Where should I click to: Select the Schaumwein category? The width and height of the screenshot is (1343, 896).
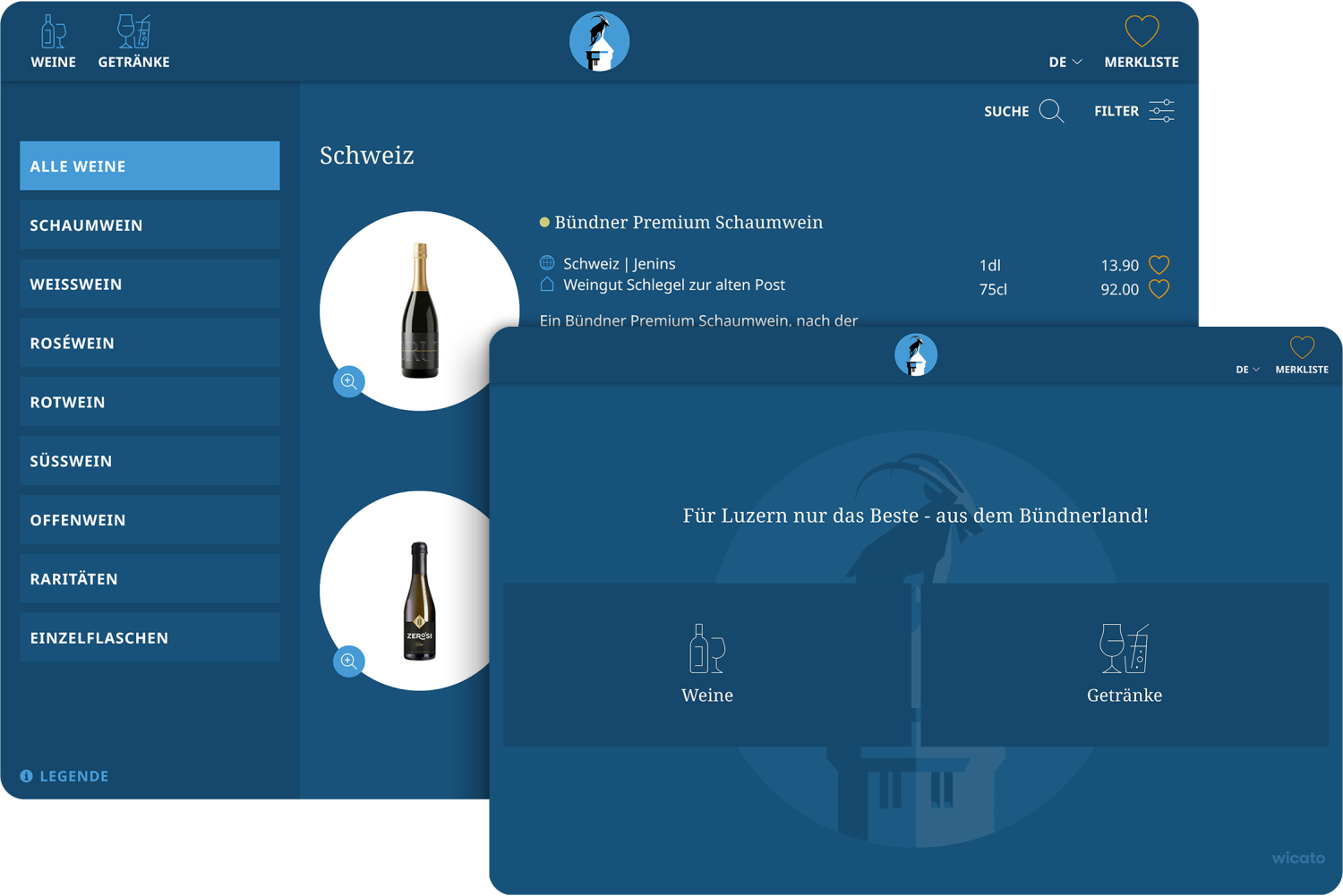[150, 225]
